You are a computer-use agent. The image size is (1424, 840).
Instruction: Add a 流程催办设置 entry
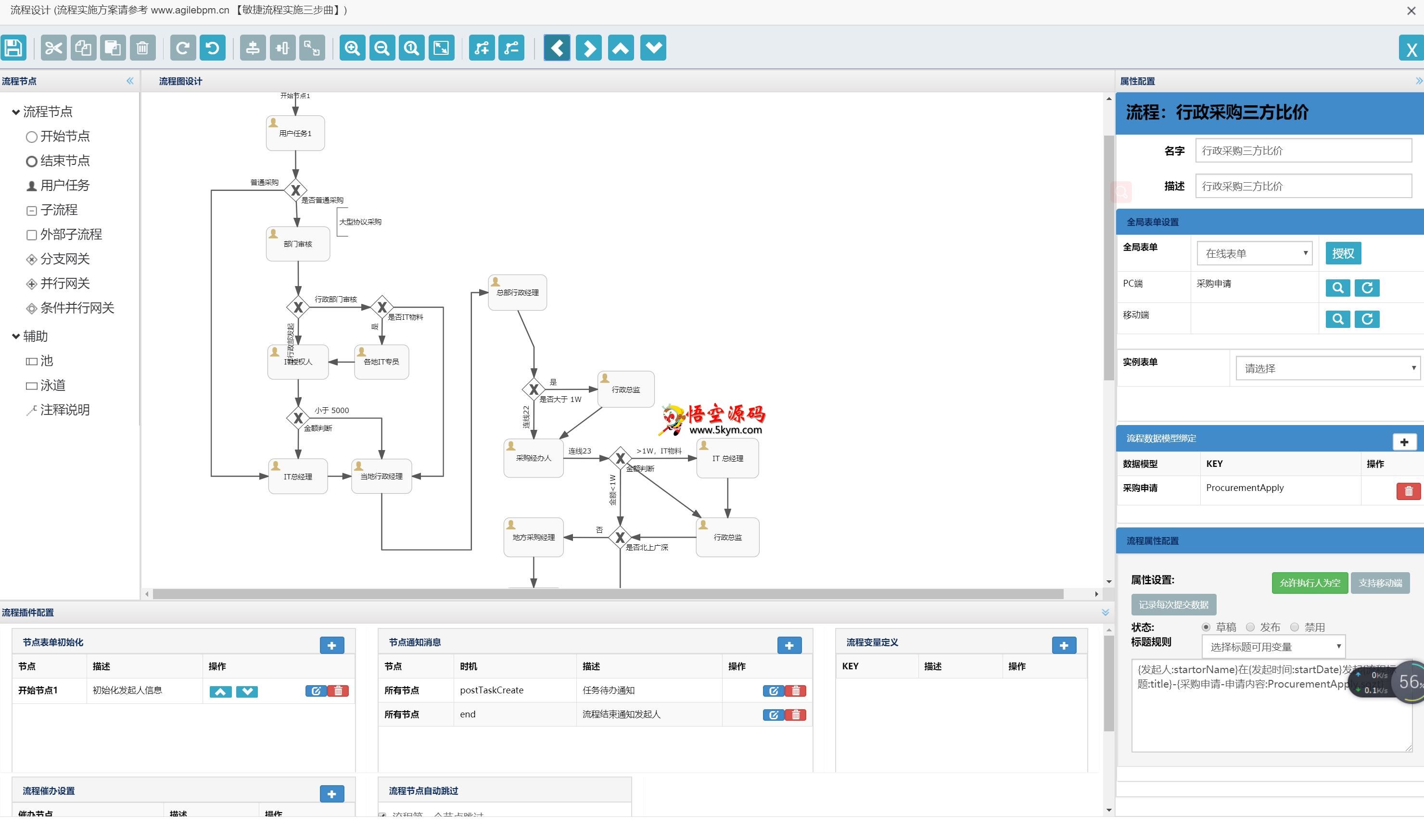point(332,794)
